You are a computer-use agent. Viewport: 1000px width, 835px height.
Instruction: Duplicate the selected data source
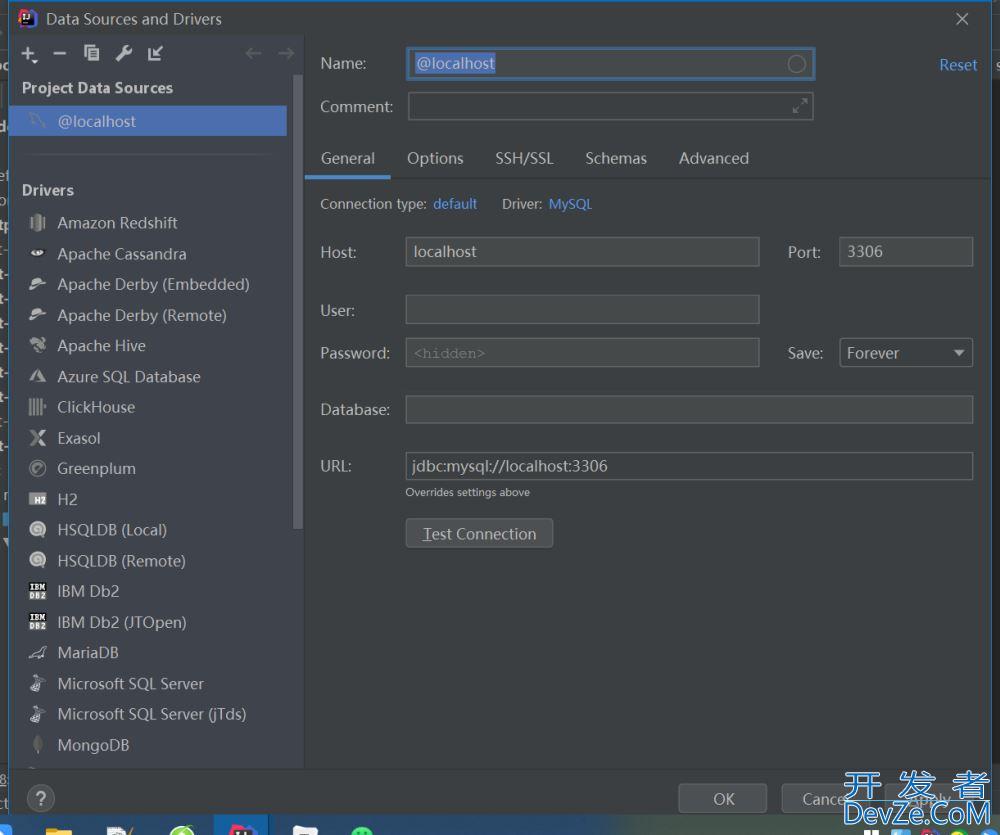pos(91,53)
